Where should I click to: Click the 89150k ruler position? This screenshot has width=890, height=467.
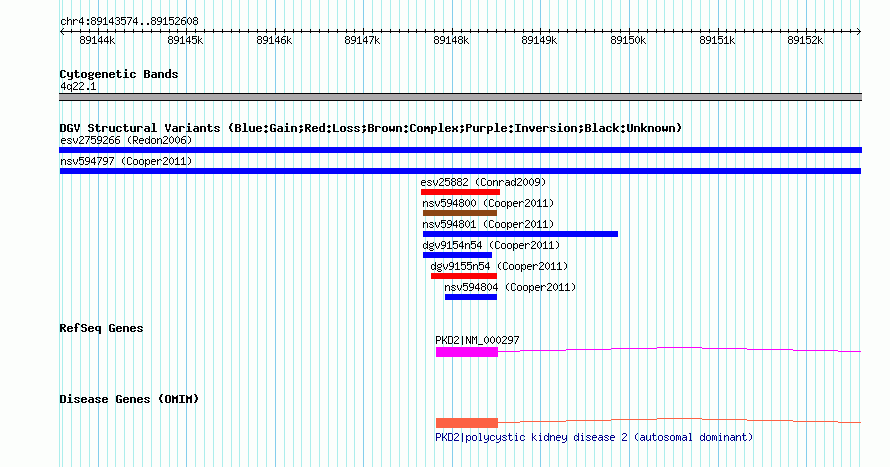628,40
